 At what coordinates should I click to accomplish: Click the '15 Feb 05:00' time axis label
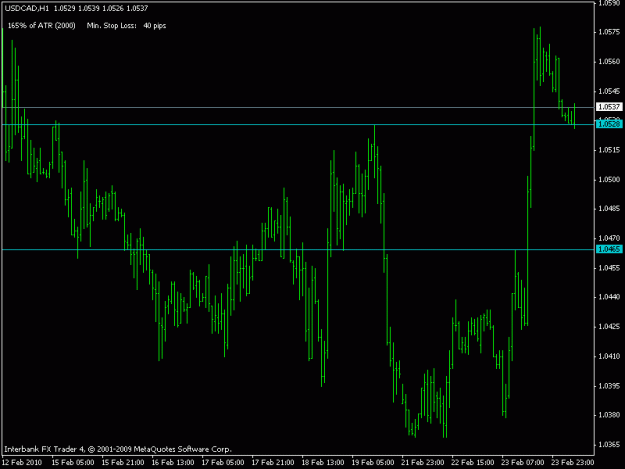(73, 462)
